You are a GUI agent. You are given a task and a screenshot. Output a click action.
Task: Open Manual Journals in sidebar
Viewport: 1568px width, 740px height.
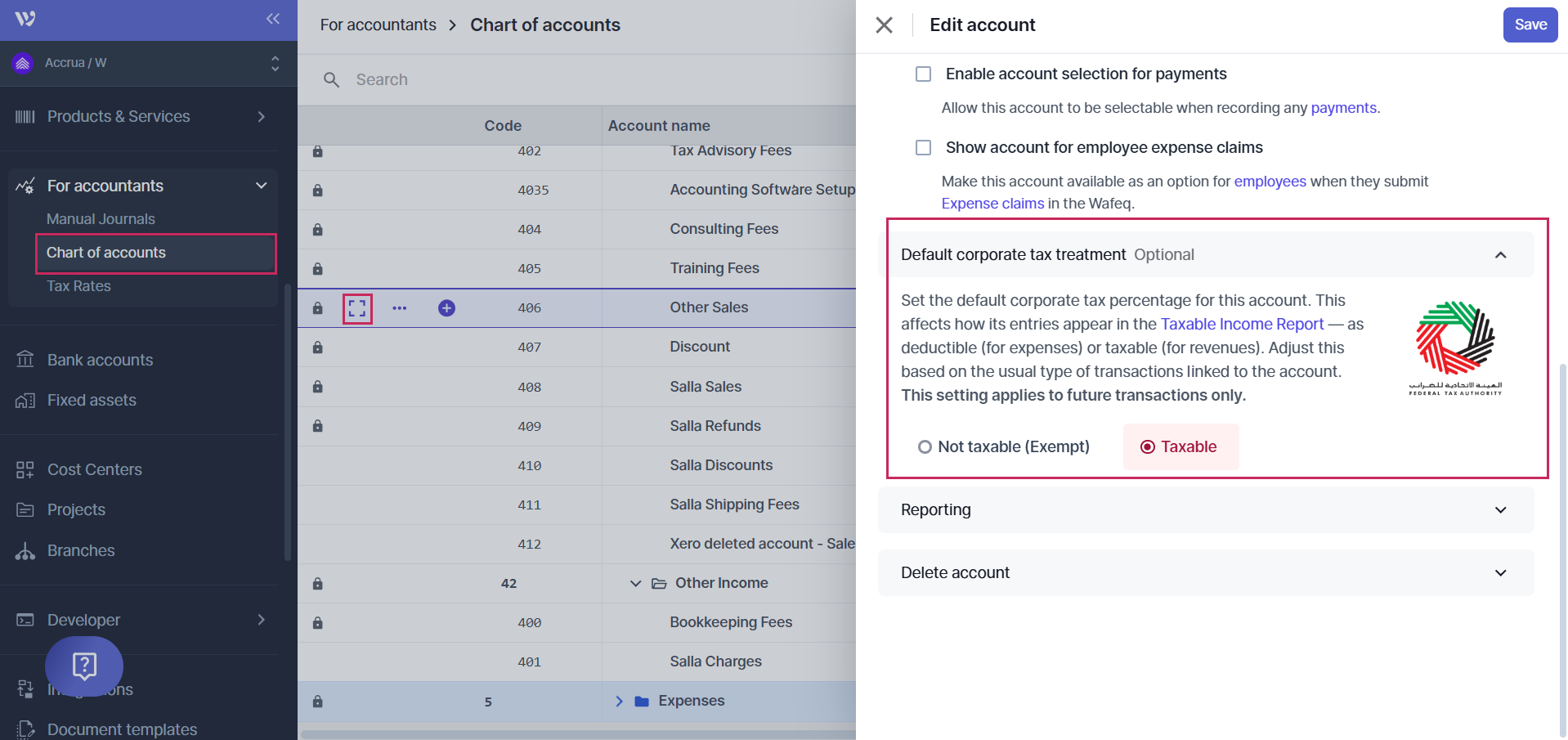[101, 219]
